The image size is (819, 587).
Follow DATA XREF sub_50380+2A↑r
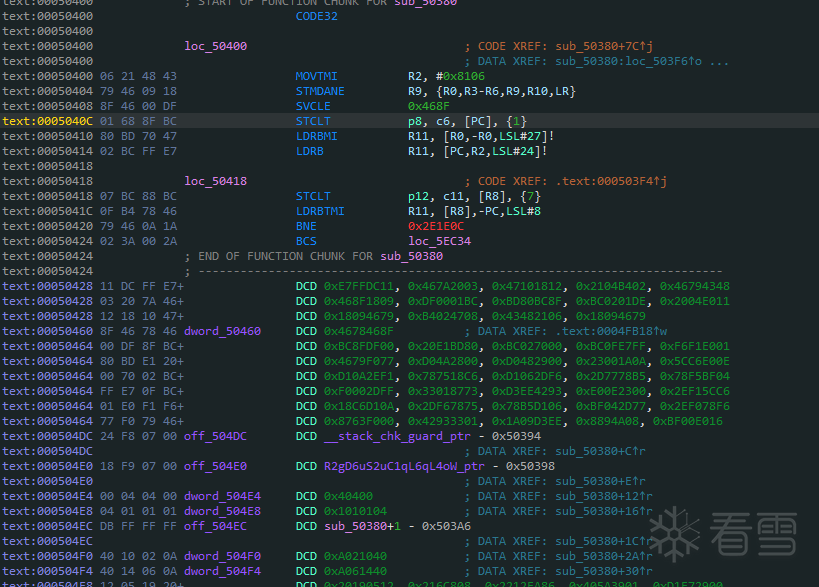tap(604, 556)
